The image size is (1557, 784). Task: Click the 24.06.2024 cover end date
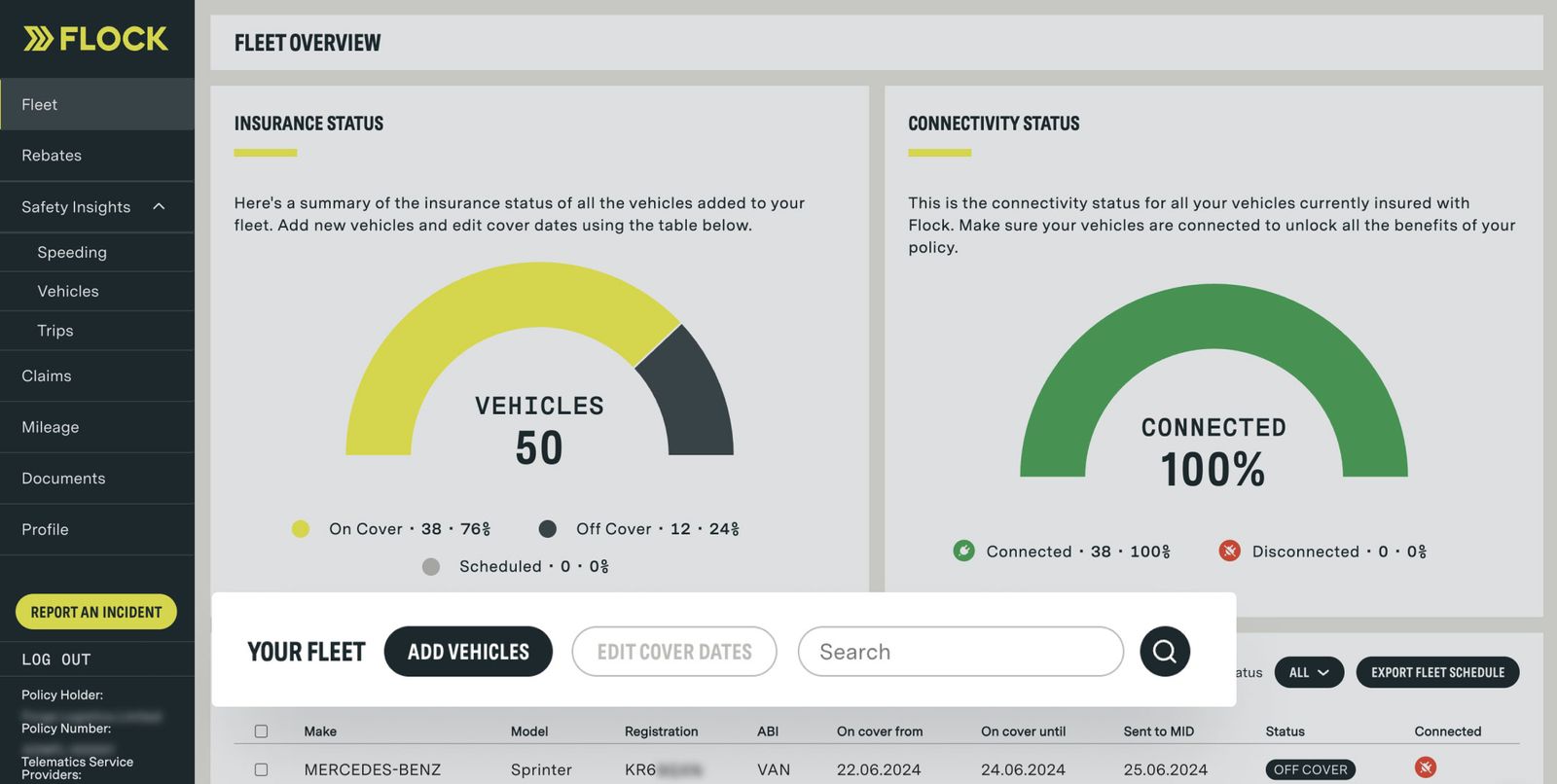coord(1023,769)
